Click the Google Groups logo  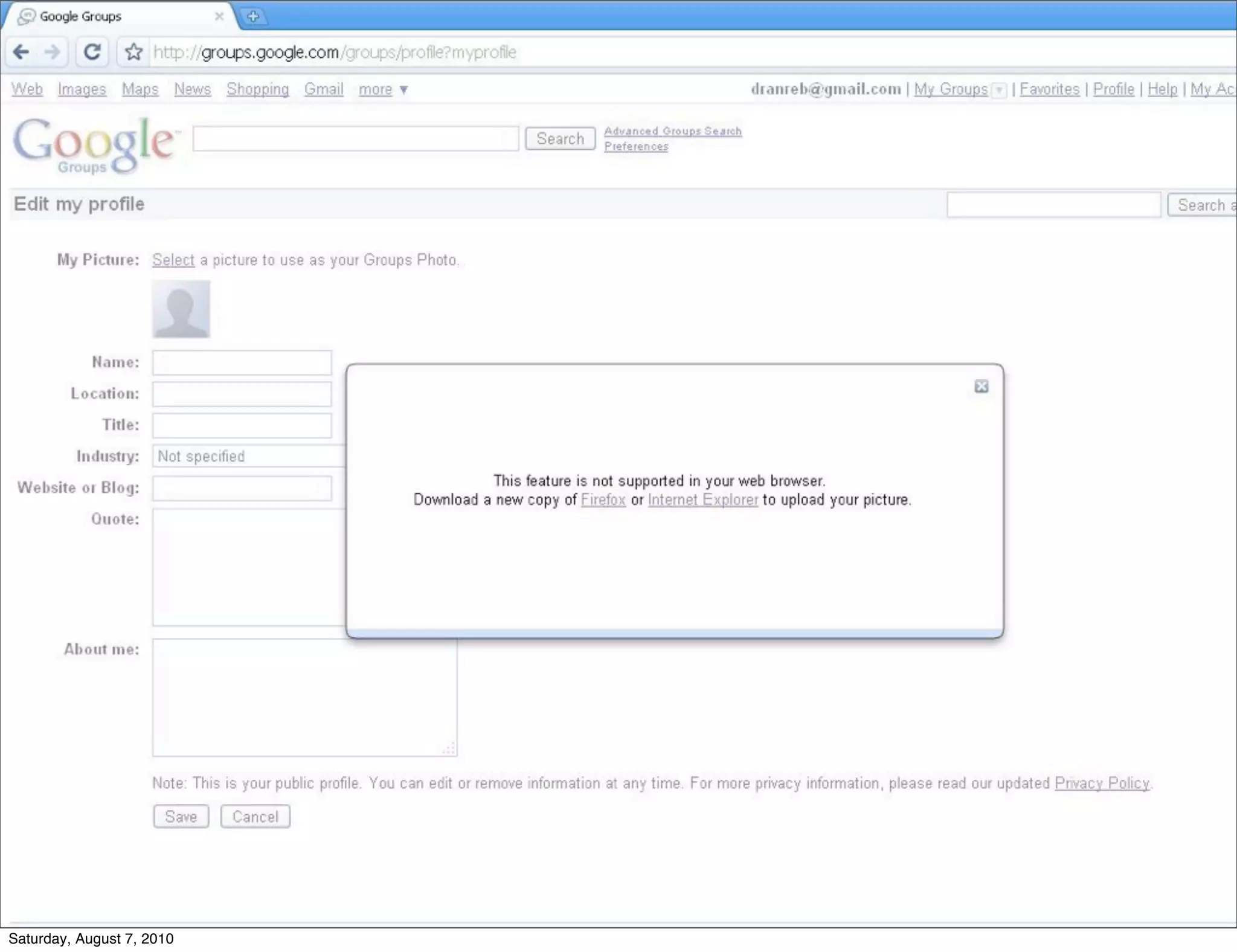tap(95, 144)
